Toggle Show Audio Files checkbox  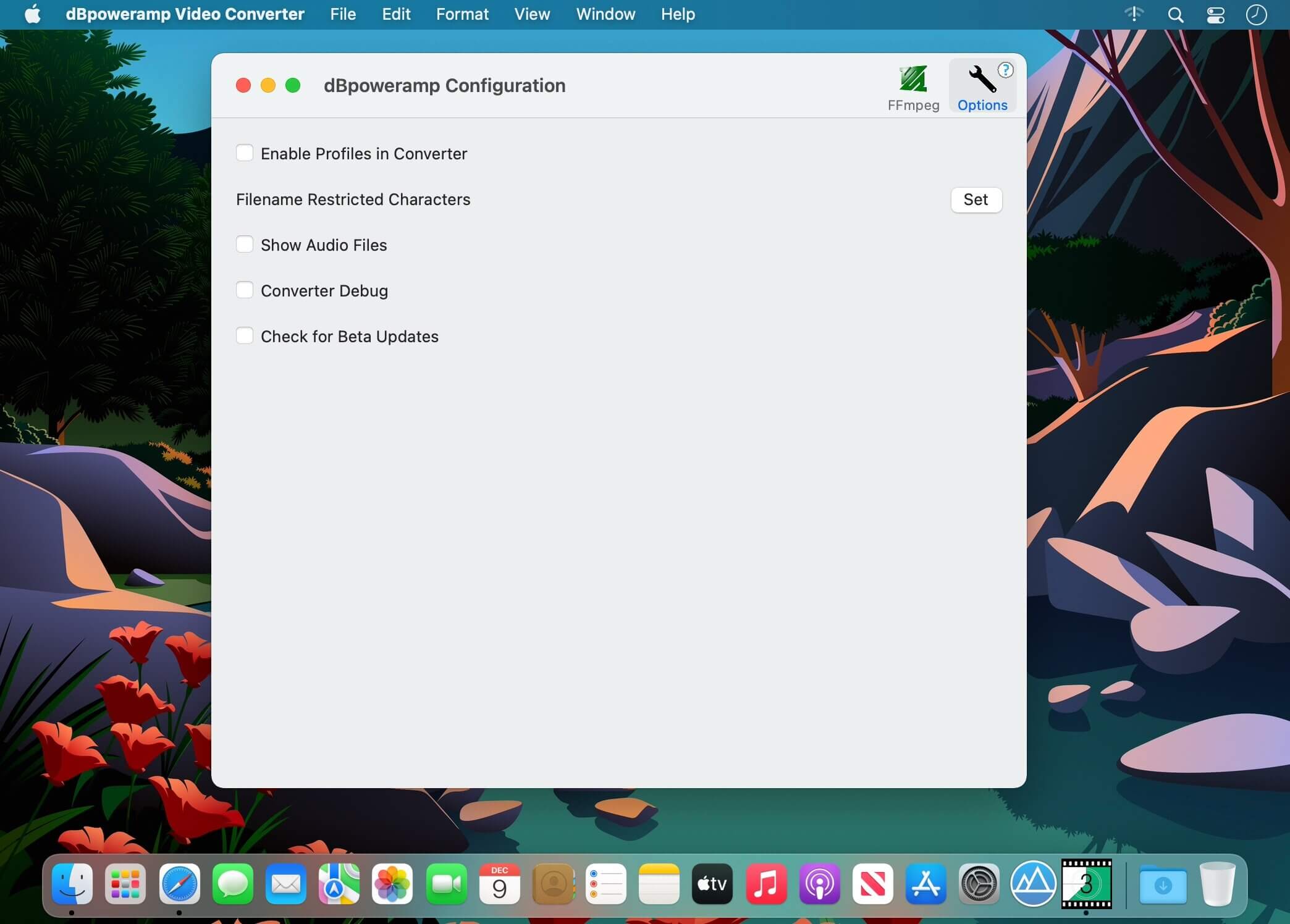tap(245, 244)
